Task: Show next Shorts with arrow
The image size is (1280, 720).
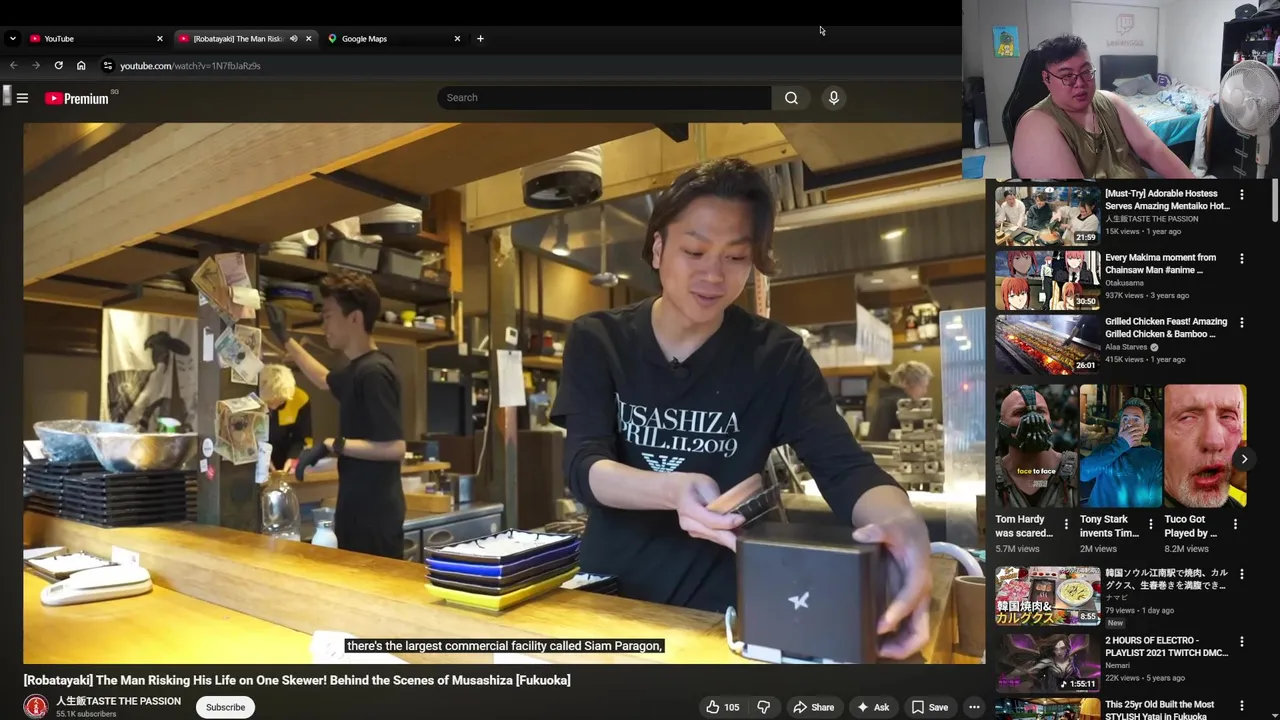Action: tap(1244, 459)
